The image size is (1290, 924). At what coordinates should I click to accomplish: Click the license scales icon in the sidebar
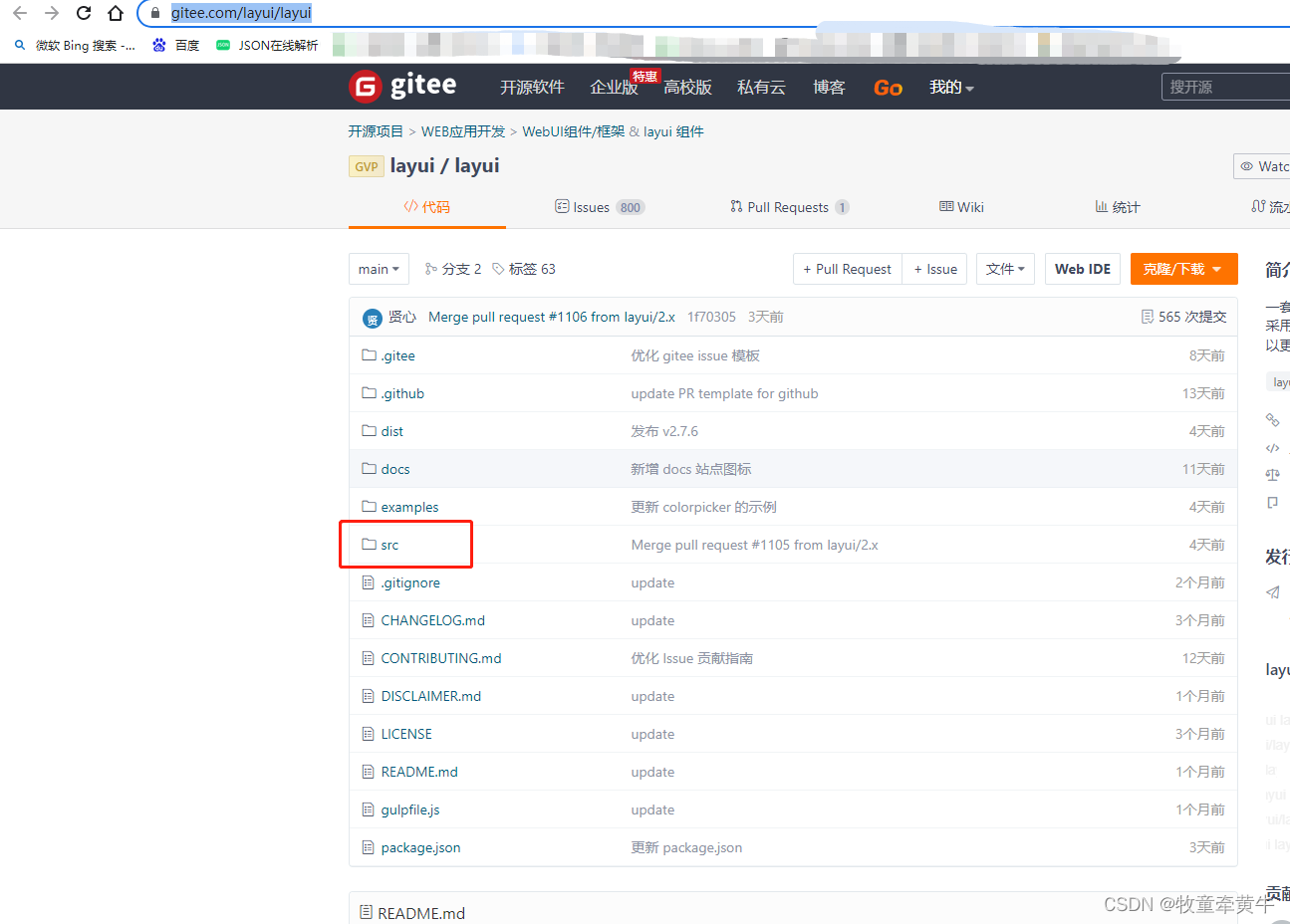[1274, 475]
